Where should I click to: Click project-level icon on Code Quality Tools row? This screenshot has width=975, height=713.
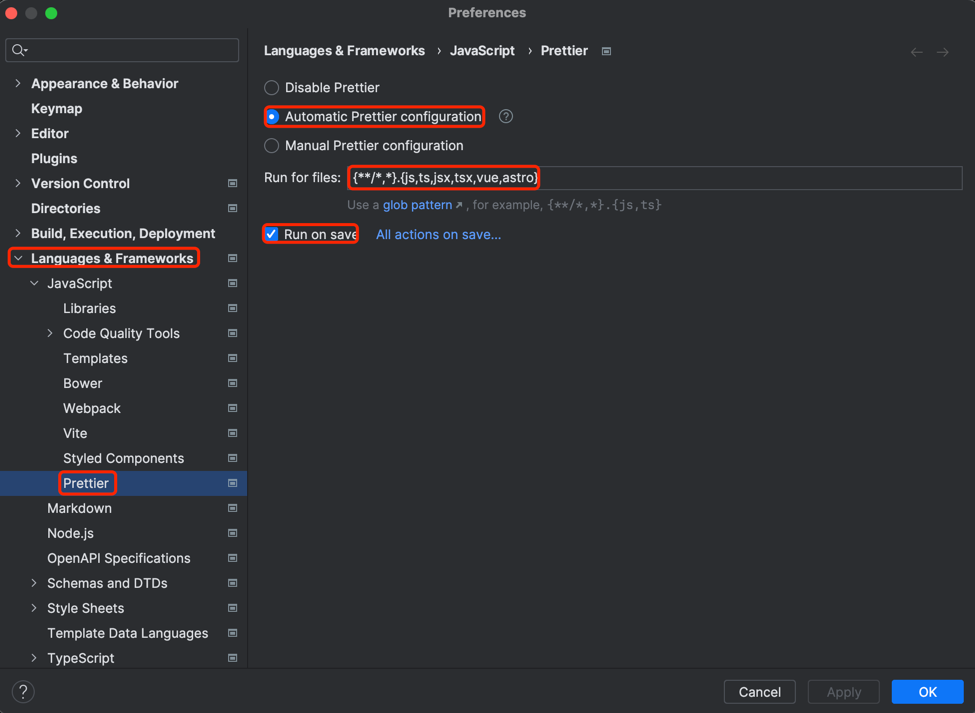pos(233,333)
